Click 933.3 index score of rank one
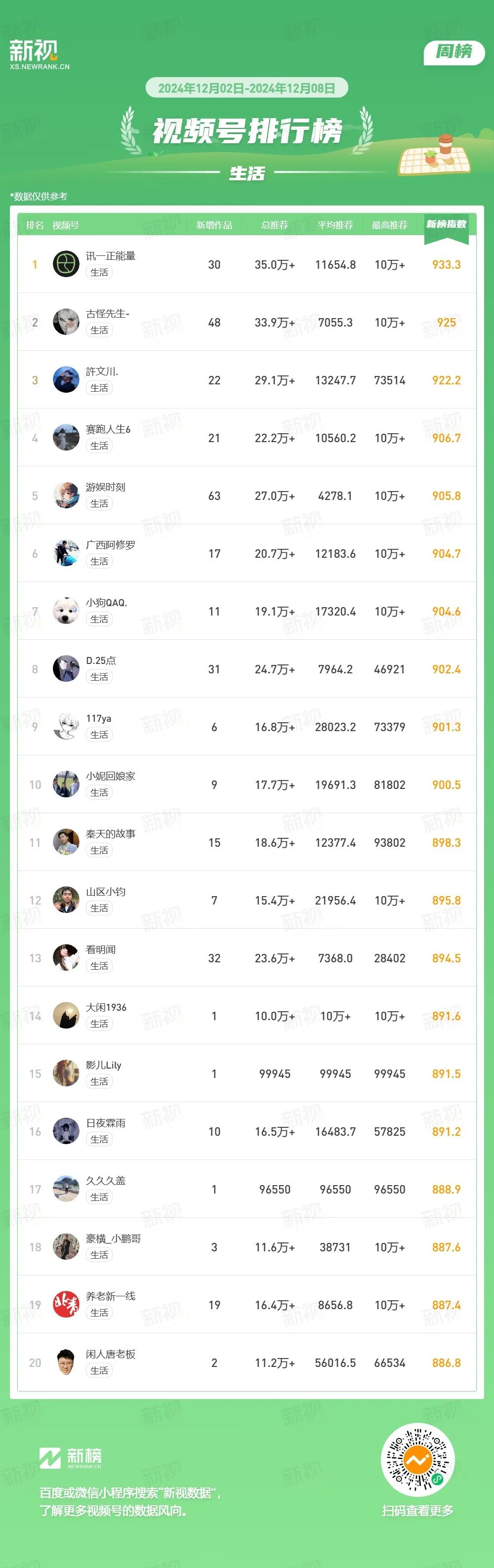This screenshot has width=494, height=1568. click(x=447, y=265)
